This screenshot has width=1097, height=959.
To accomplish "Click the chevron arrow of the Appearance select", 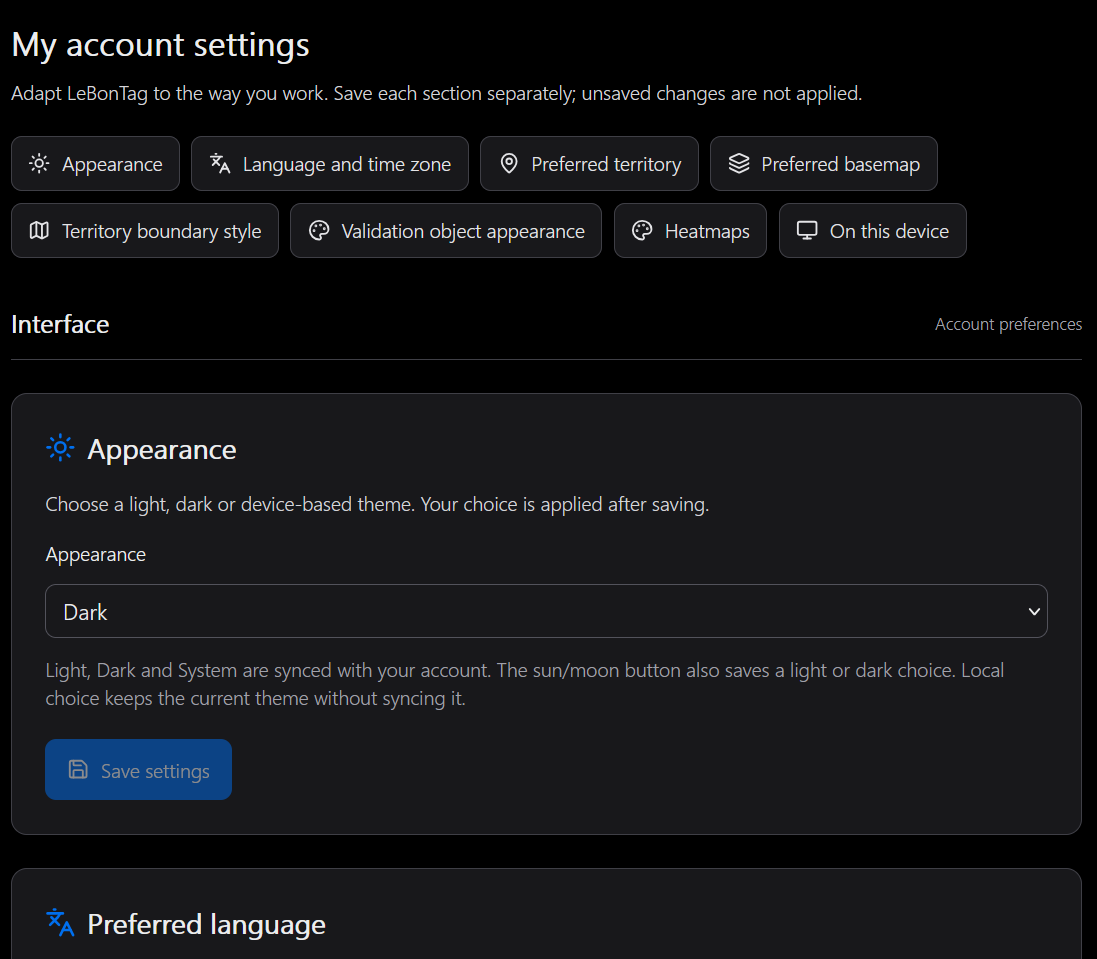I will click(x=1033, y=612).
